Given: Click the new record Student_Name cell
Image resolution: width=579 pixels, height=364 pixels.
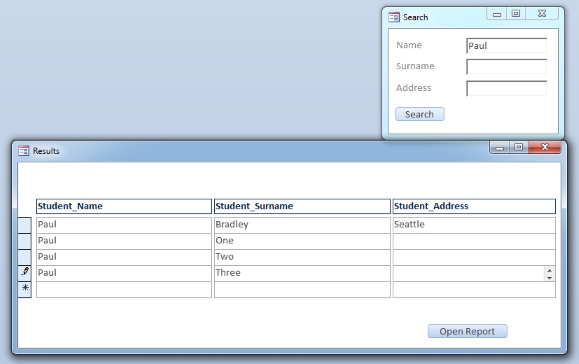Looking at the screenshot, I should click(x=124, y=289).
